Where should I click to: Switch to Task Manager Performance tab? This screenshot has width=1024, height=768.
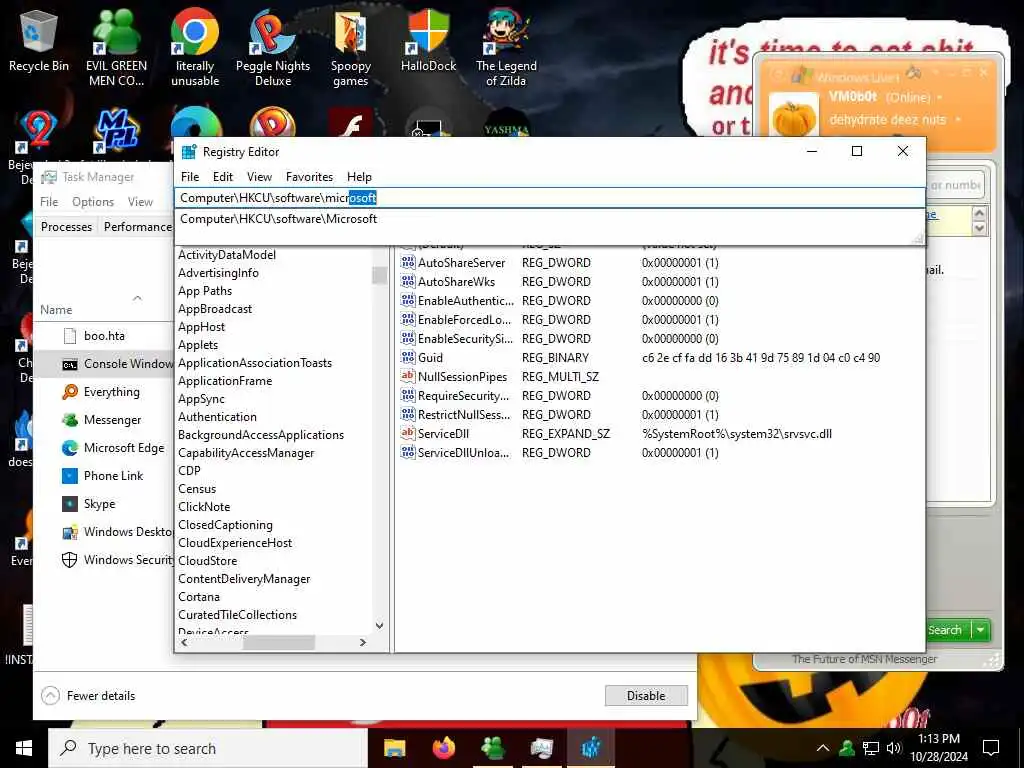(137, 227)
